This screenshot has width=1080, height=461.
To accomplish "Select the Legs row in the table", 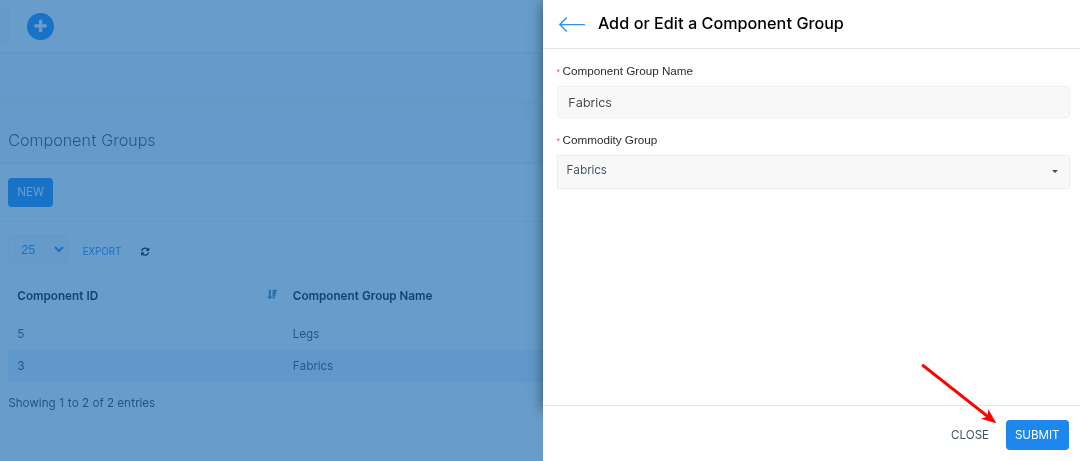I will 306,334.
